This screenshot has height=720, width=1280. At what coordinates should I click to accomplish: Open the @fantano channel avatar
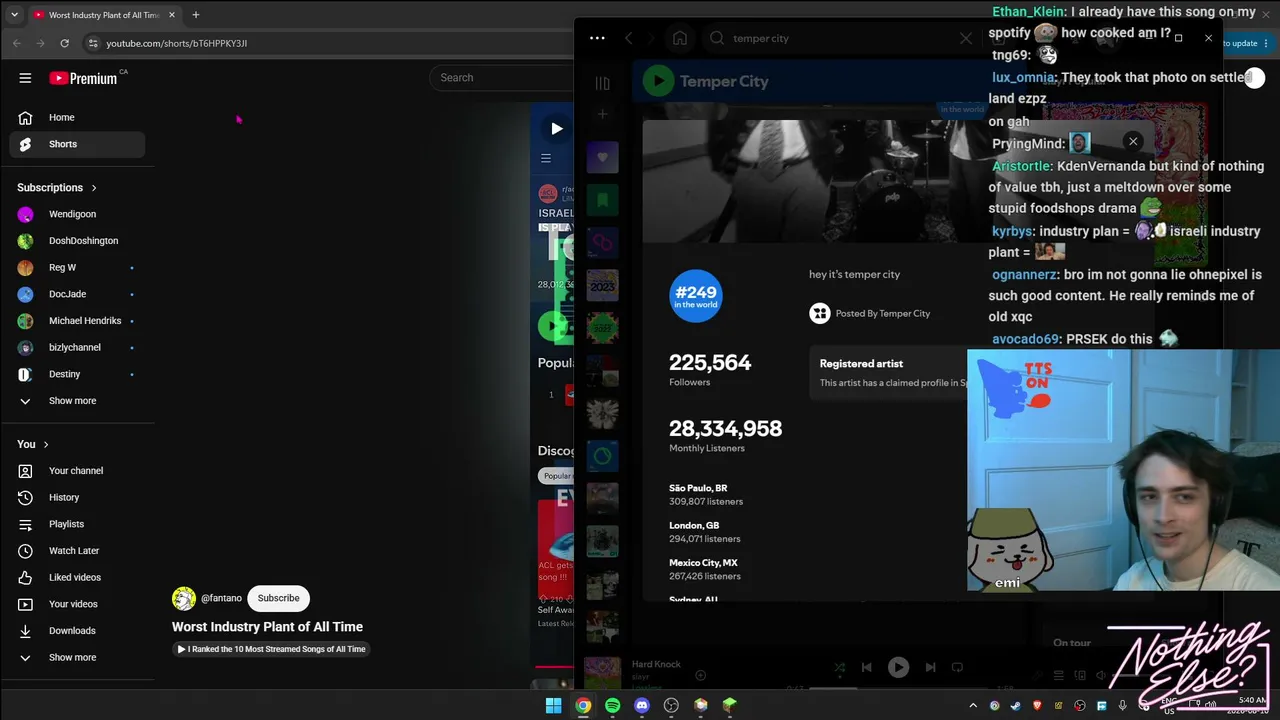tap(184, 598)
